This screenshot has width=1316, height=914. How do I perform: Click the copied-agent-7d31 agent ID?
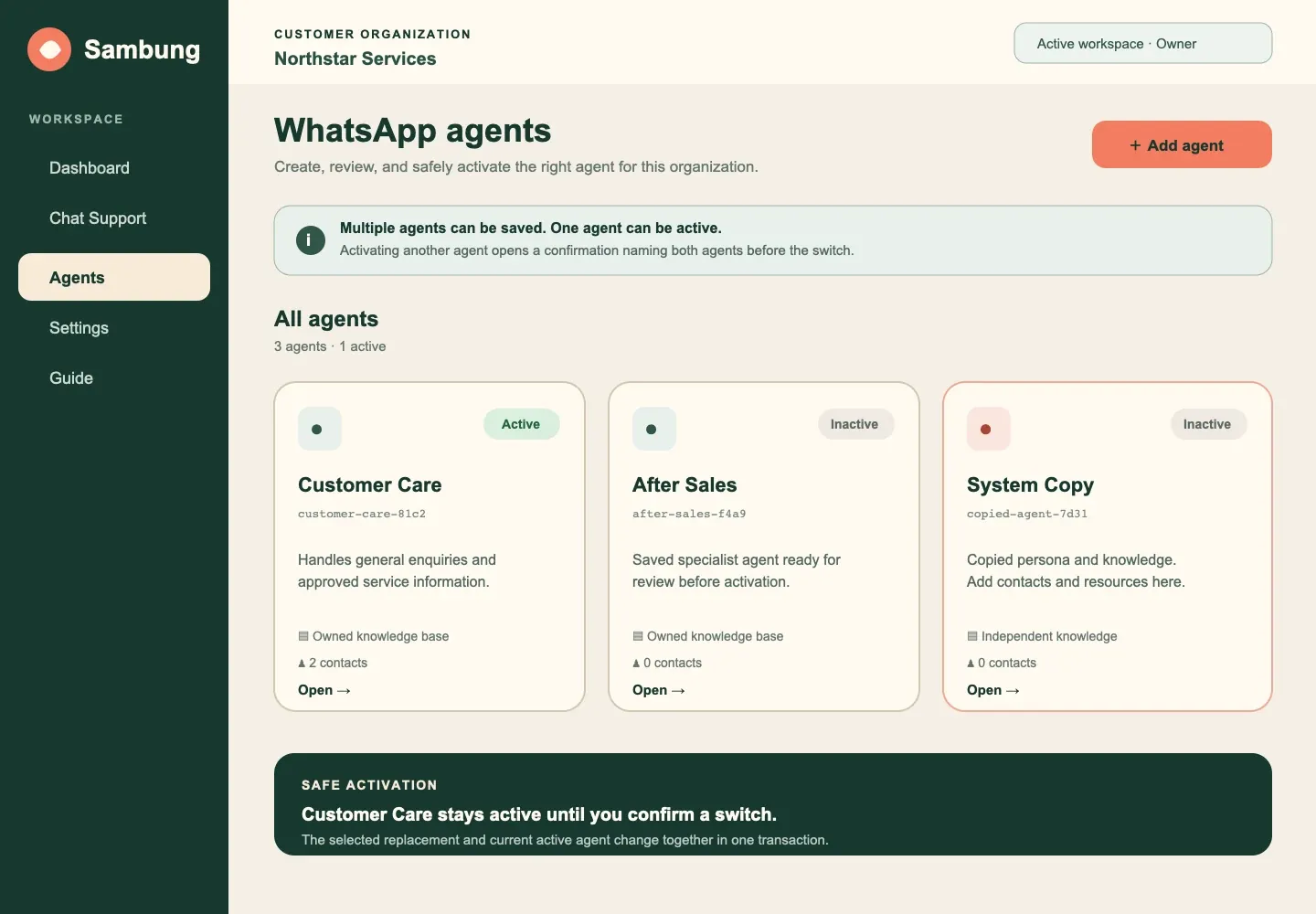1027,514
